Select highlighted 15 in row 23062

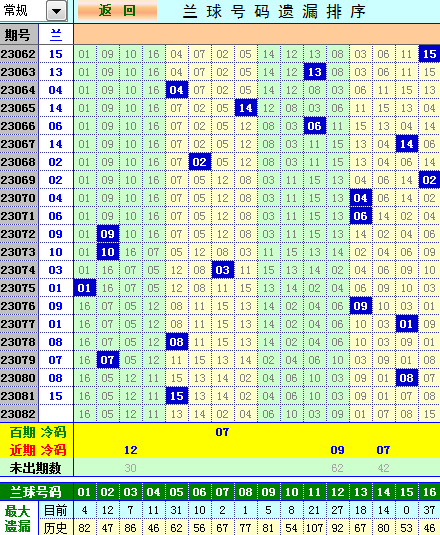pyautogui.click(x=429, y=54)
